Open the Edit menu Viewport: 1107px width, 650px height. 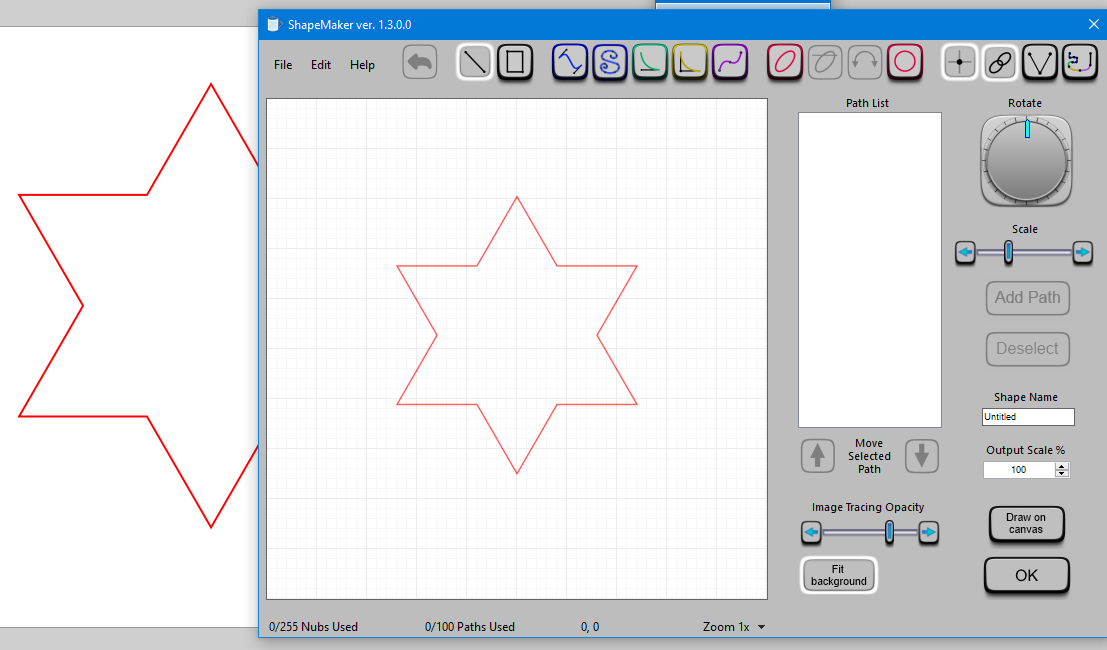click(321, 65)
